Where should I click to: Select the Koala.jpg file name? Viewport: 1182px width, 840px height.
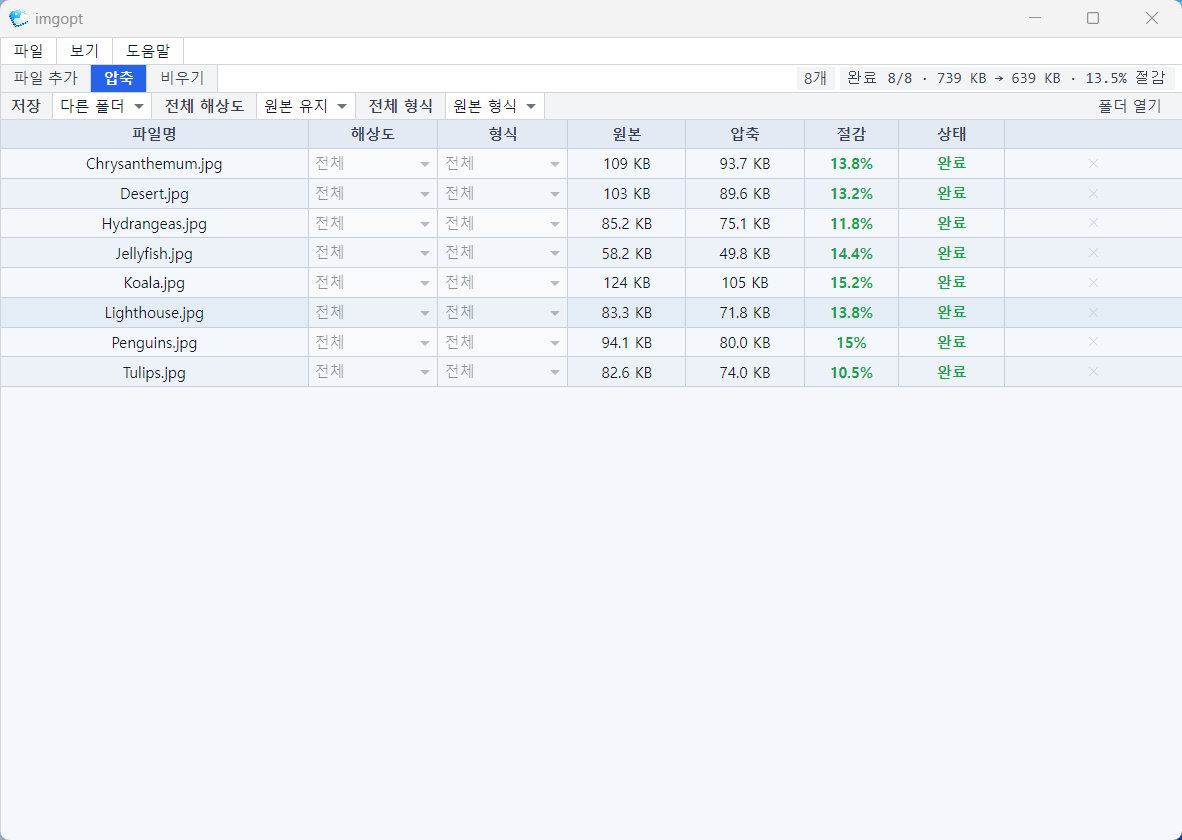(154, 283)
